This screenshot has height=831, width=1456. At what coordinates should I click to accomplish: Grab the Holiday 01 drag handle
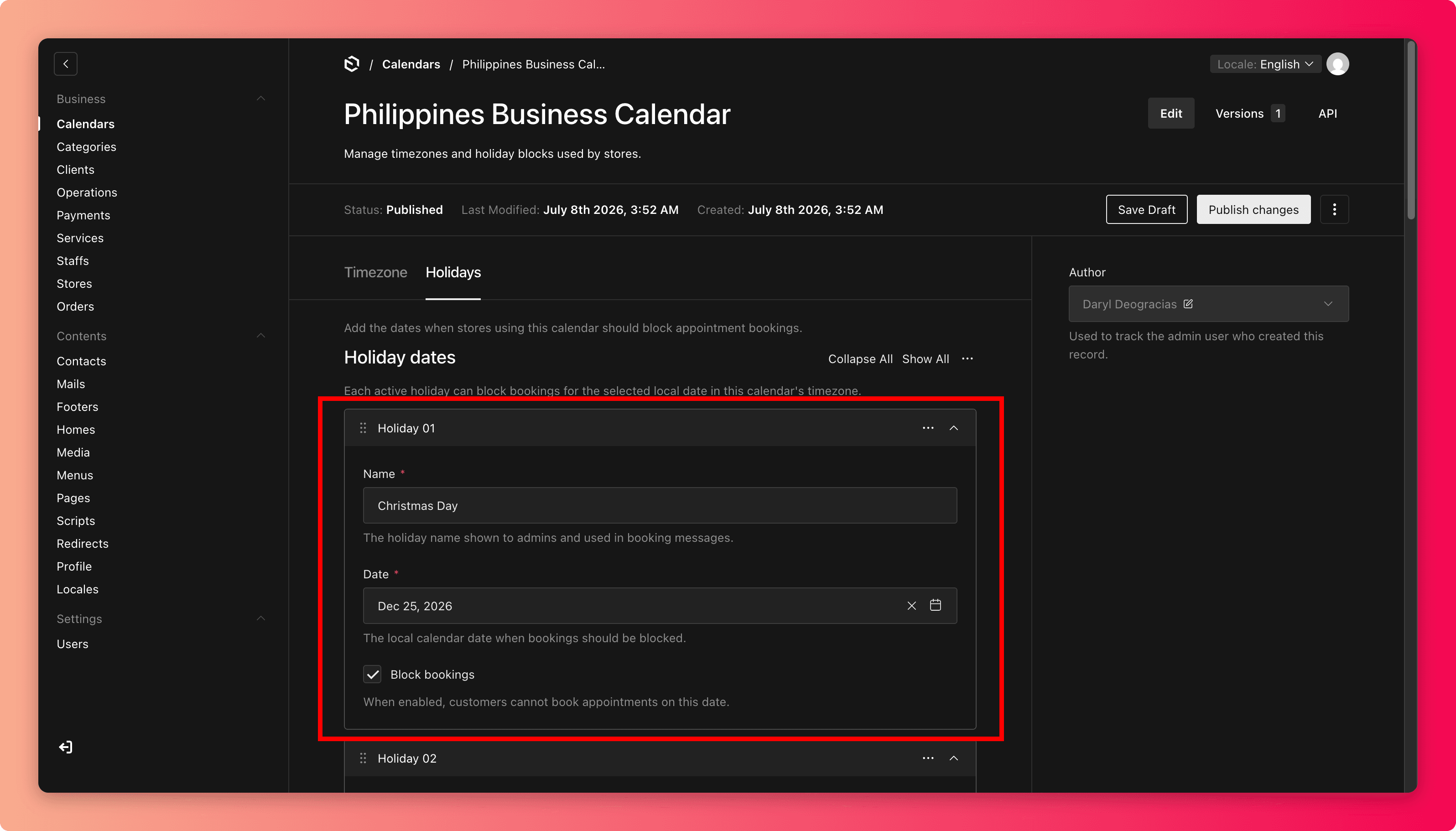pos(363,428)
